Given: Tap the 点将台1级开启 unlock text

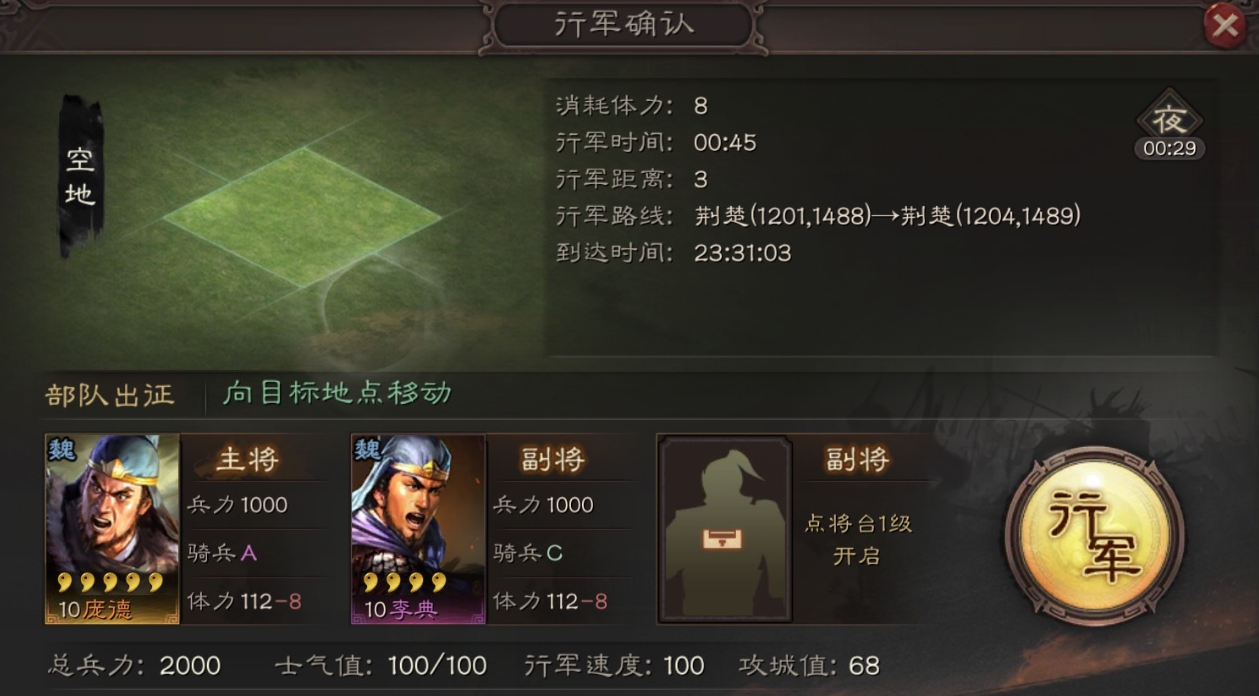Looking at the screenshot, I should (858, 539).
